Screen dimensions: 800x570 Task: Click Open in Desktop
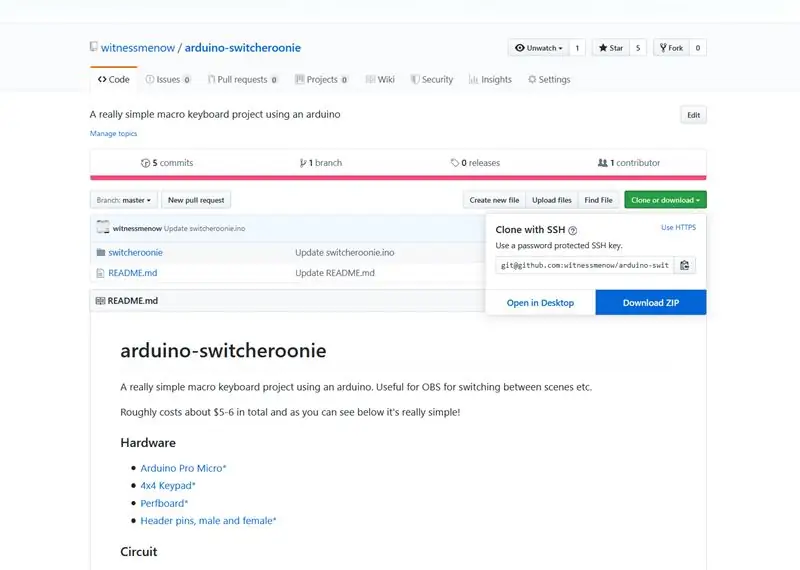tap(540, 303)
